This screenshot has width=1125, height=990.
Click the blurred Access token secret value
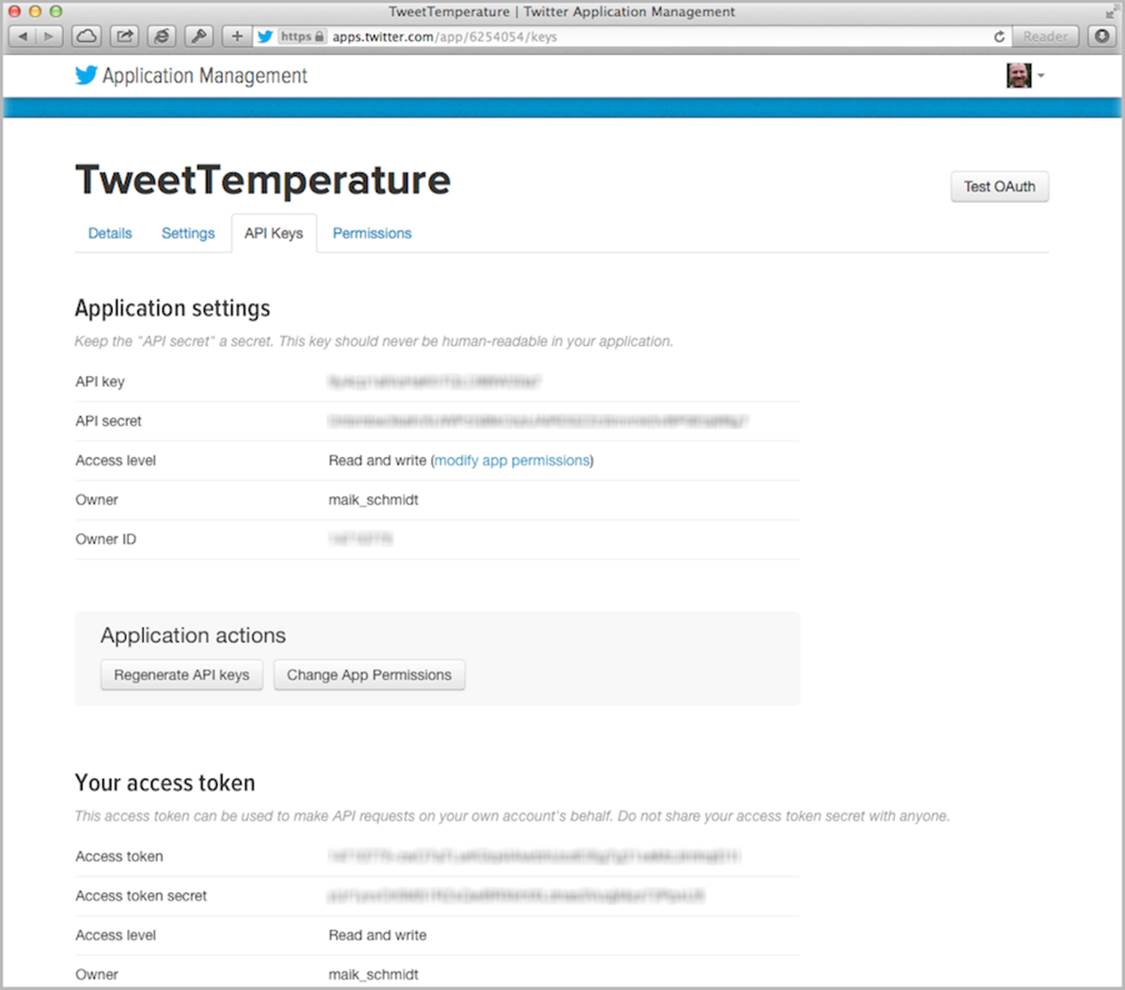coord(516,895)
